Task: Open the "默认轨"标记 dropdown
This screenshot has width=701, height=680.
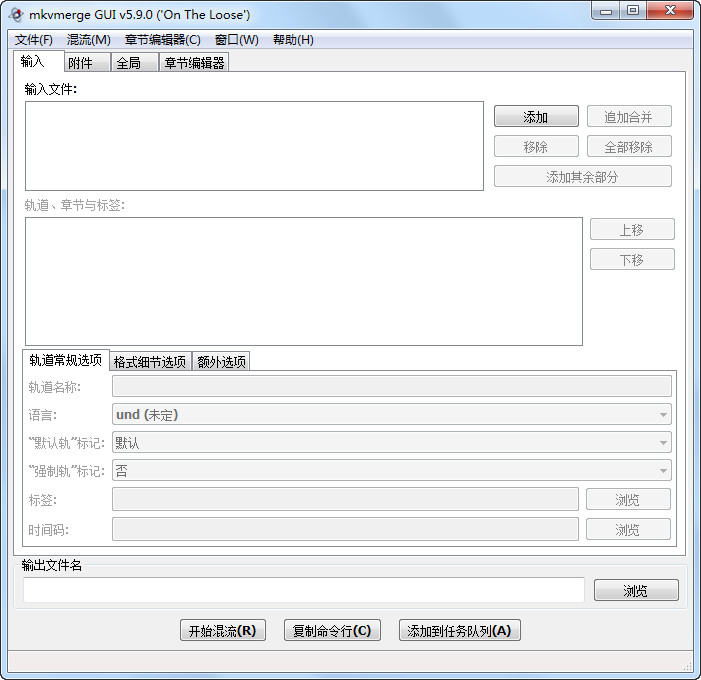Action: pyautogui.click(x=392, y=443)
